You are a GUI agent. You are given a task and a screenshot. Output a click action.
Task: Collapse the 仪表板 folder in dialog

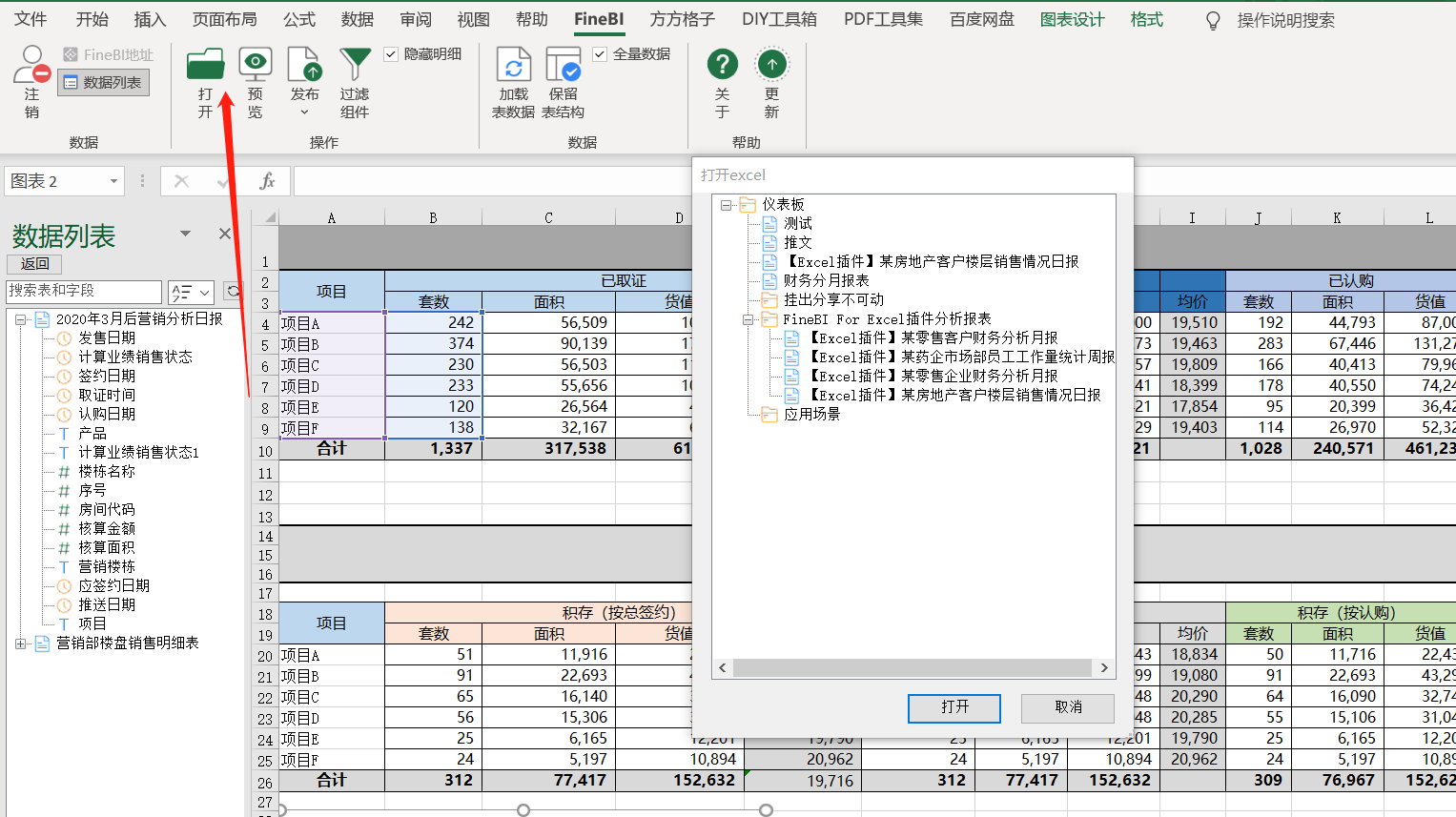(727, 205)
